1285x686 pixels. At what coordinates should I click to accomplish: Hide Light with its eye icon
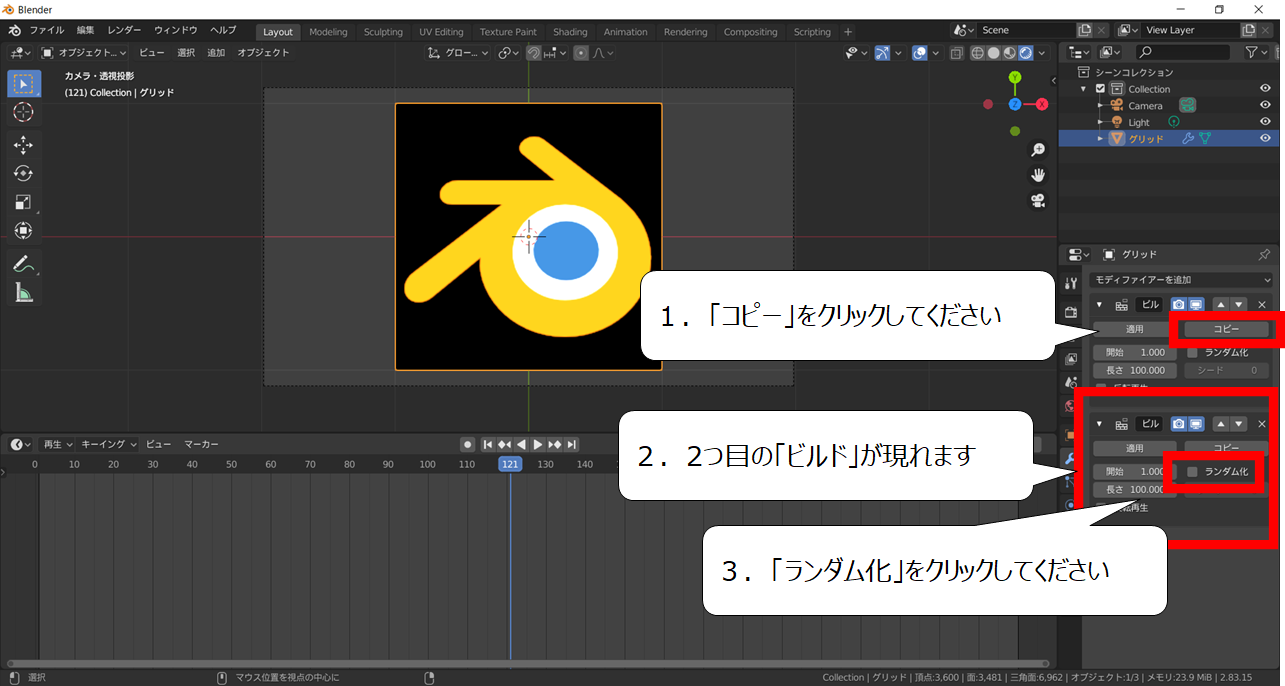[x=1265, y=122]
